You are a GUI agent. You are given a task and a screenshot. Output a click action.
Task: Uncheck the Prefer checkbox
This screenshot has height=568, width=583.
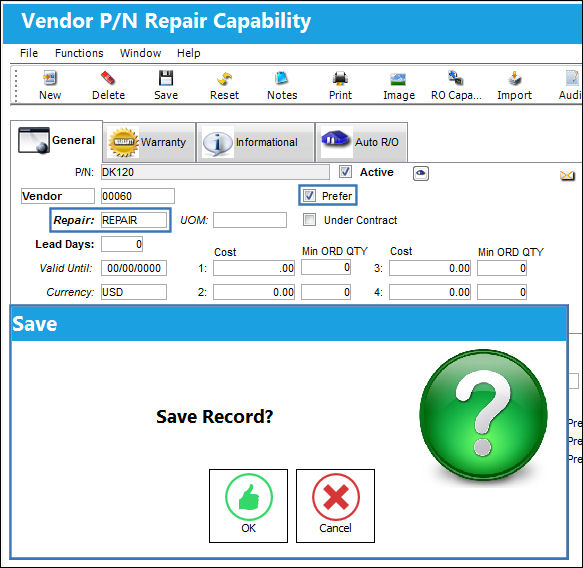309,195
